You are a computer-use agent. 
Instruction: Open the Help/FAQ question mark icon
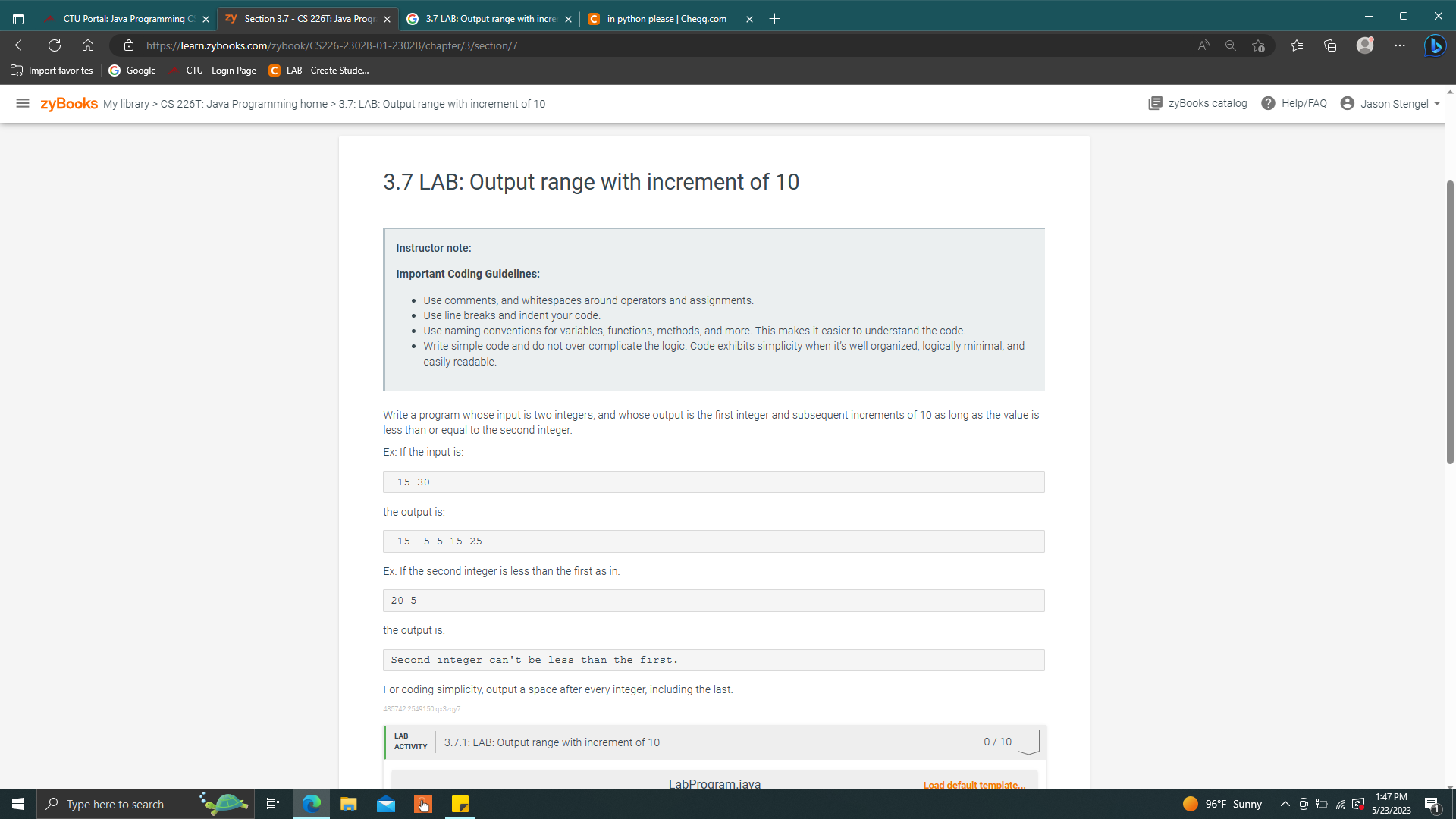[x=1268, y=103]
